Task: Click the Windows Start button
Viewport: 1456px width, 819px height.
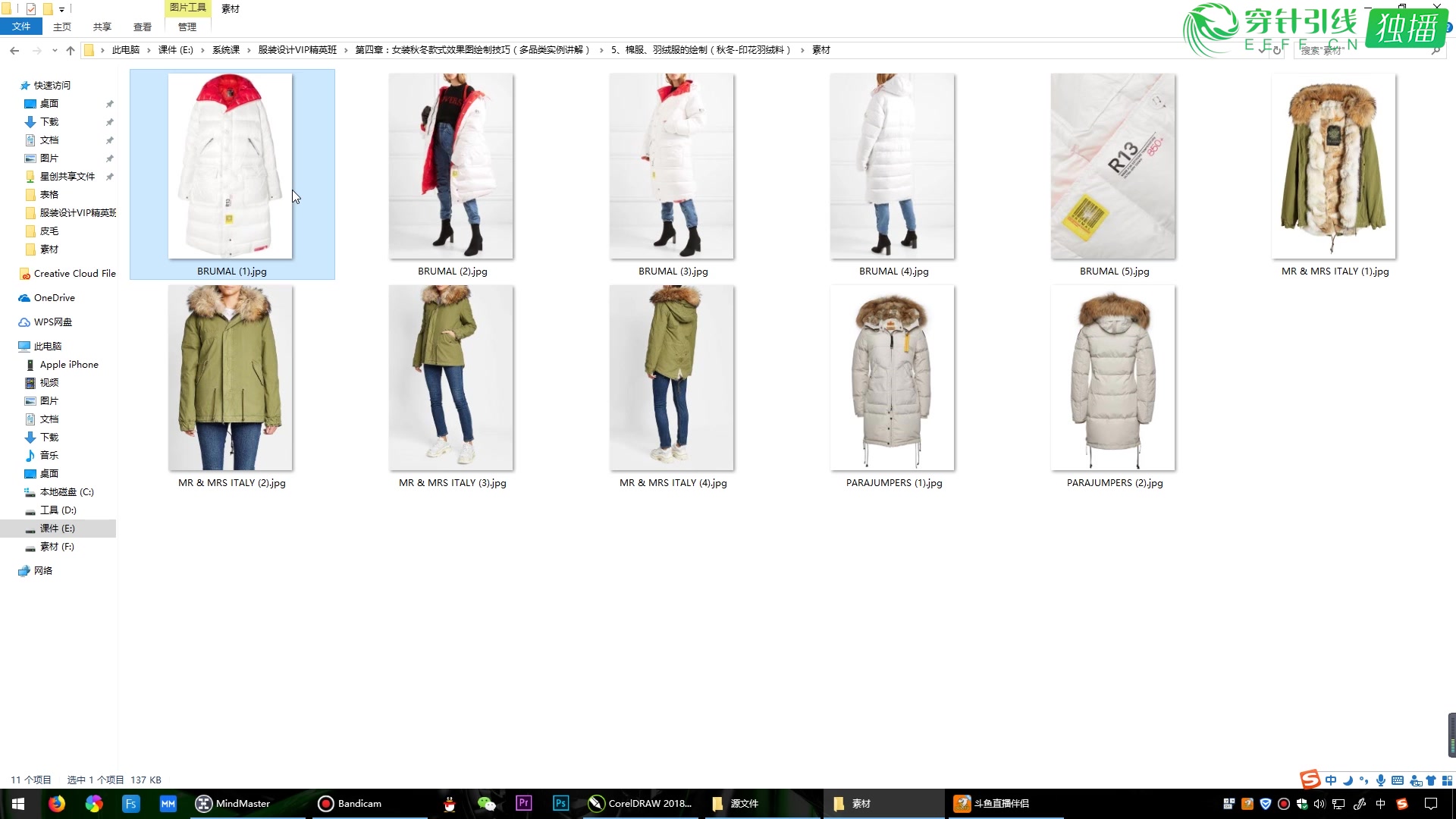Action: (18, 803)
